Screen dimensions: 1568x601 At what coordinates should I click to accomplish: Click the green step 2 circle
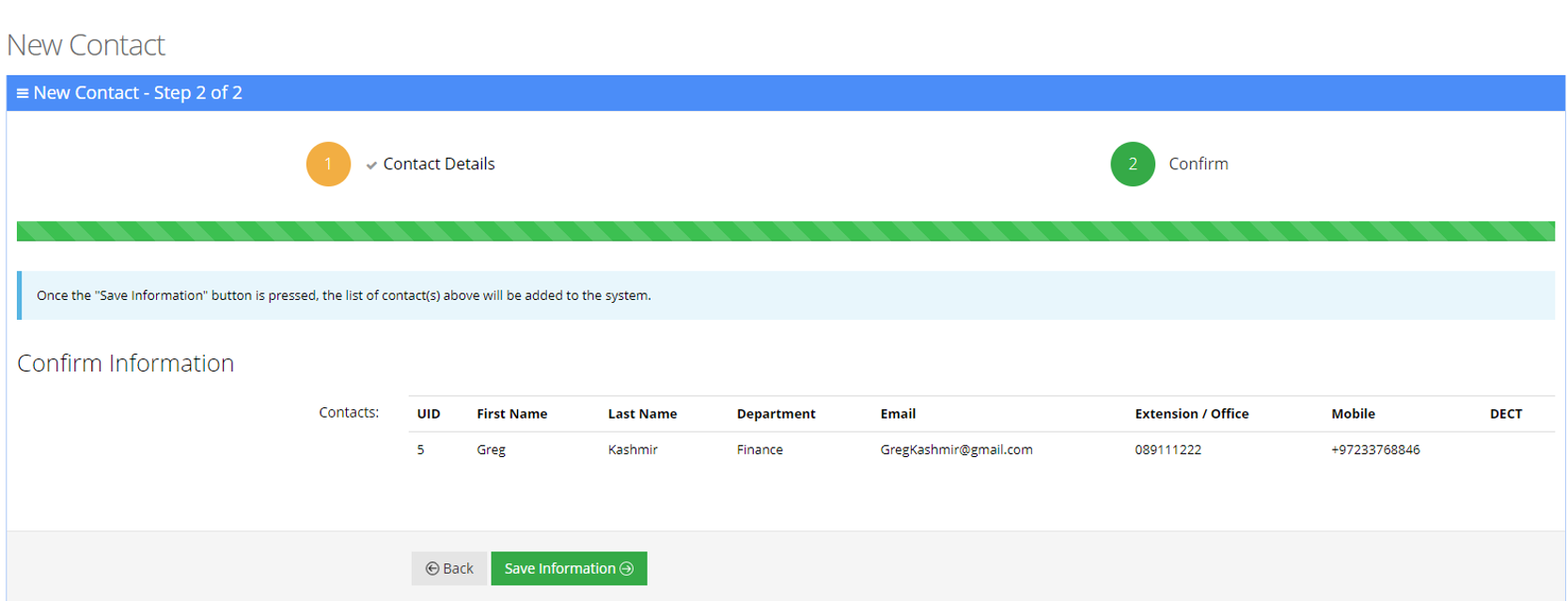point(1132,164)
